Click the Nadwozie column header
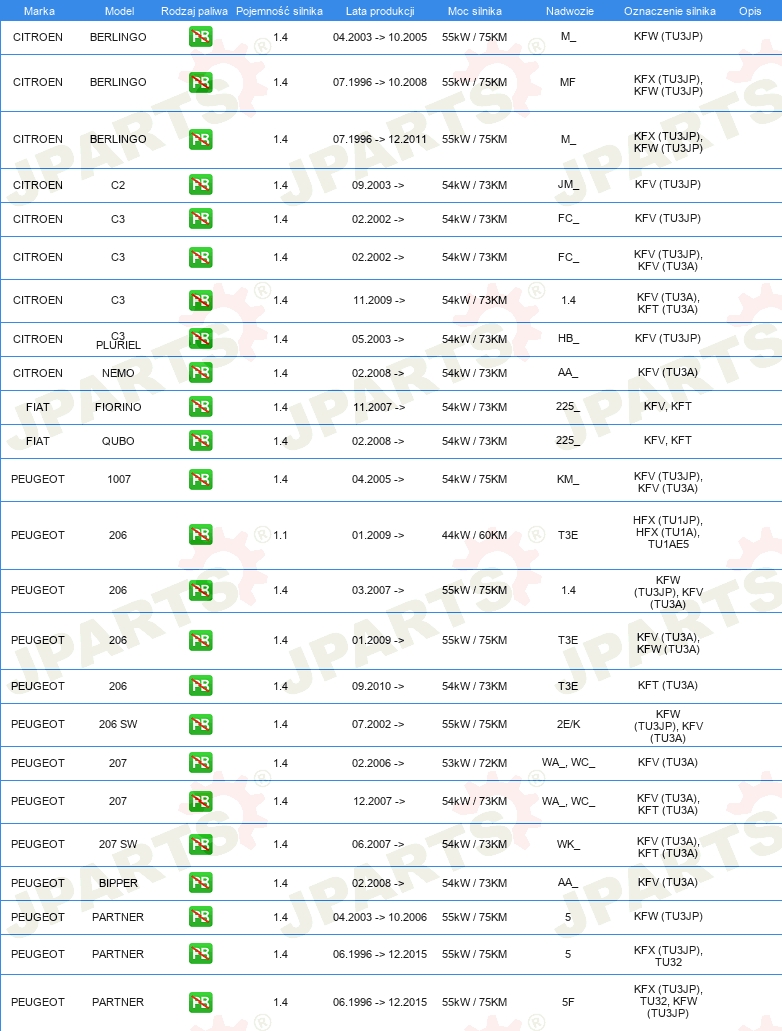 point(569,11)
